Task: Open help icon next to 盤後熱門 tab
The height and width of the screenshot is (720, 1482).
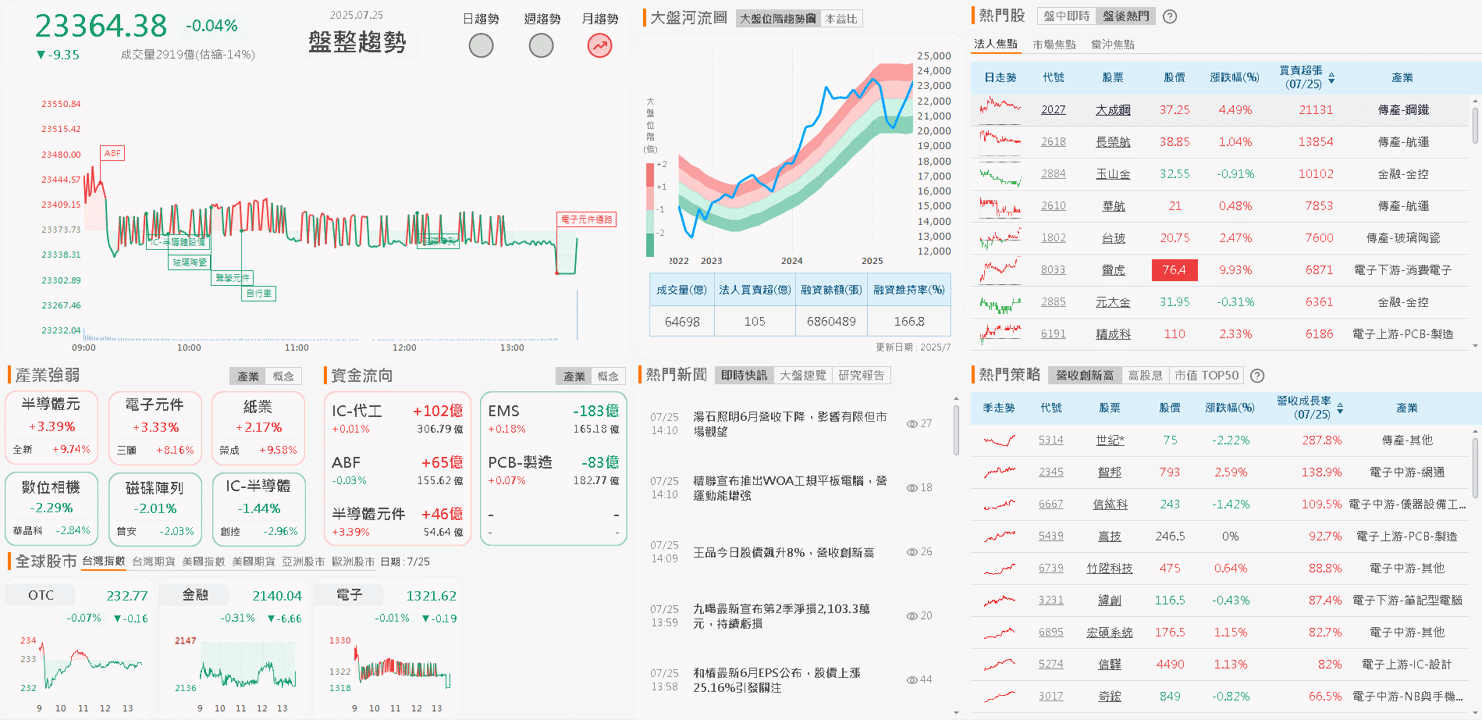Action: point(1170,16)
